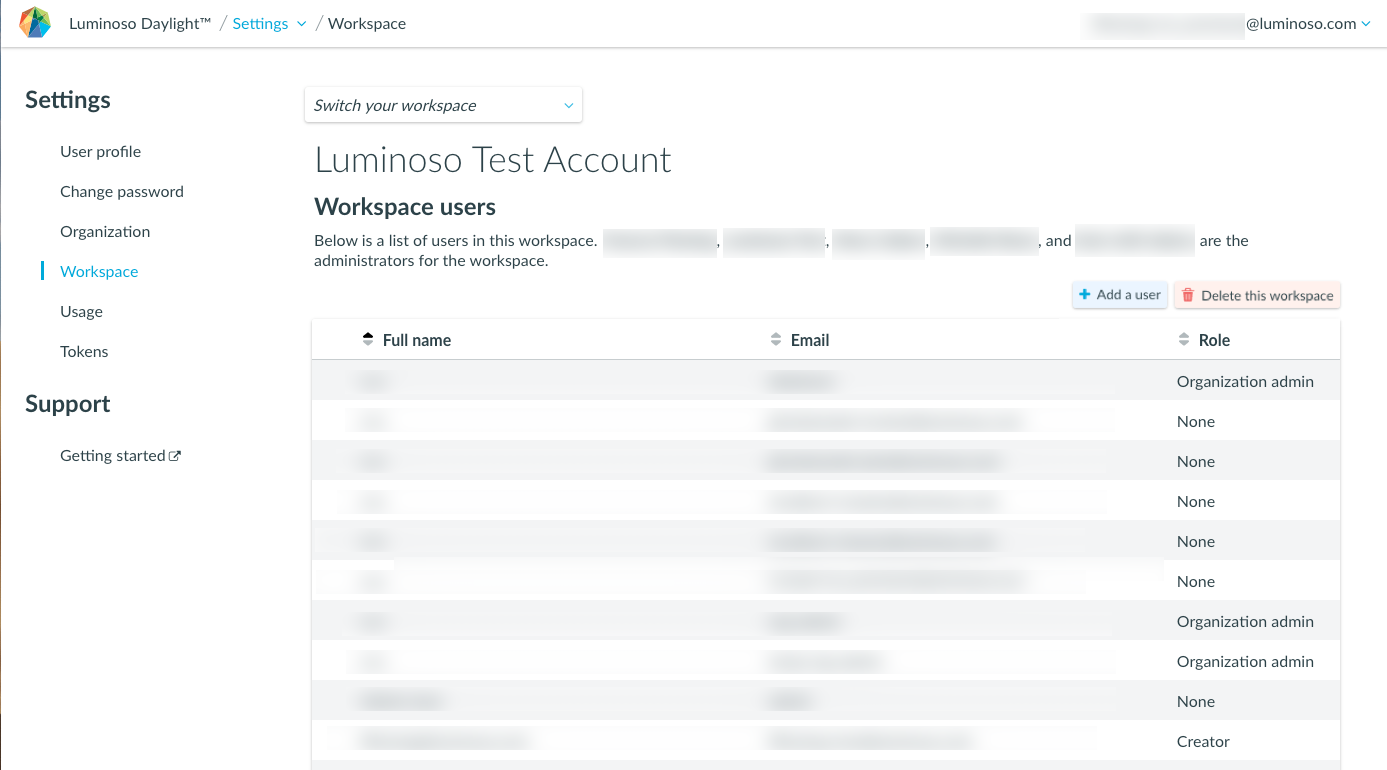The image size is (1387, 770).
Task: Click the Luminoso Daylight breadcrumb
Action: click(140, 24)
